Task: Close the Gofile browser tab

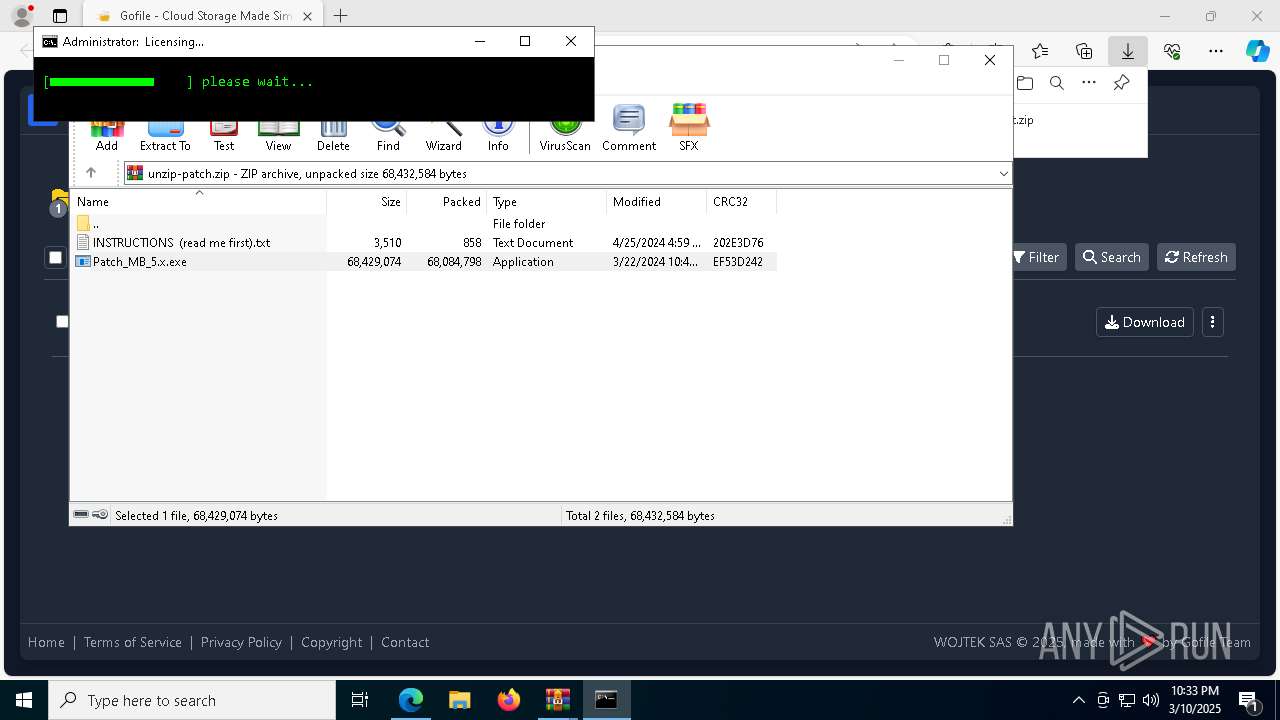Action: click(307, 16)
